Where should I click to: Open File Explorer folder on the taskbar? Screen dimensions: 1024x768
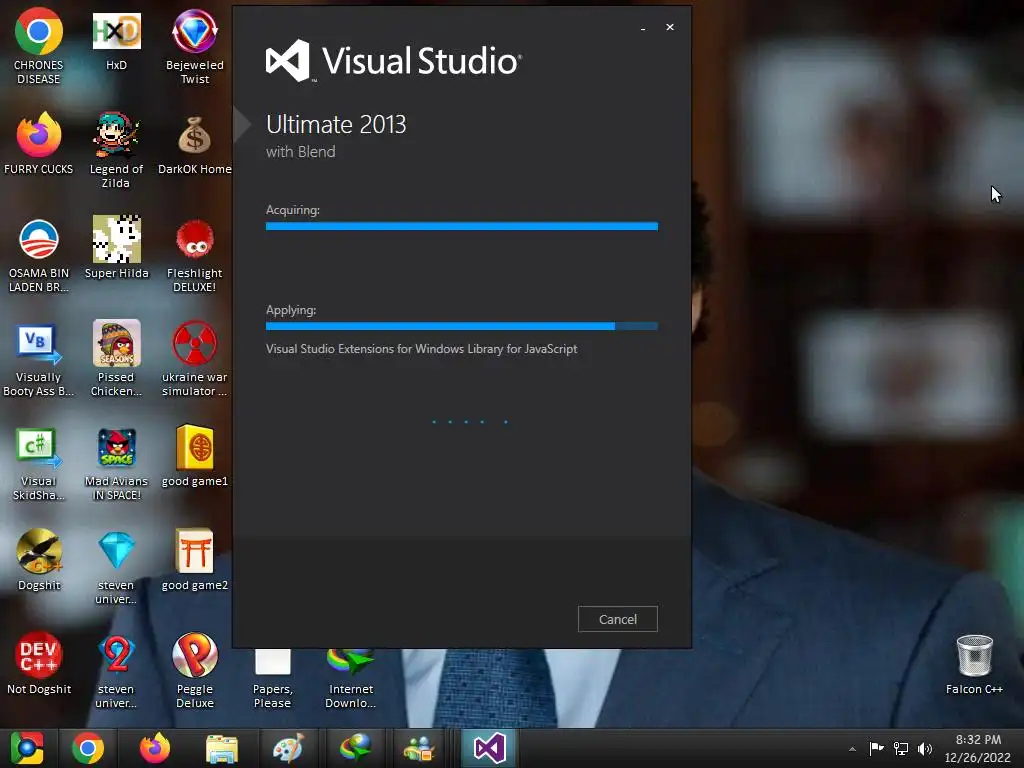222,748
